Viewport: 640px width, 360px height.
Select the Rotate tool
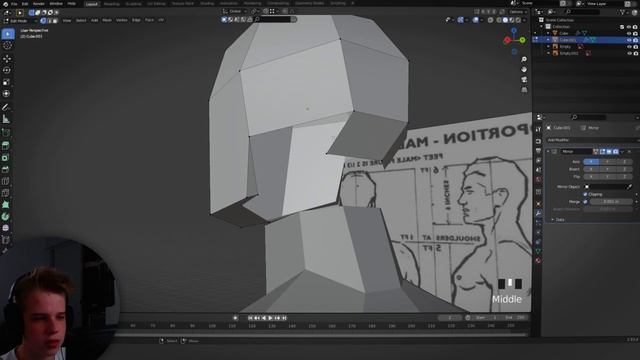pyautogui.click(x=7, y=71)
